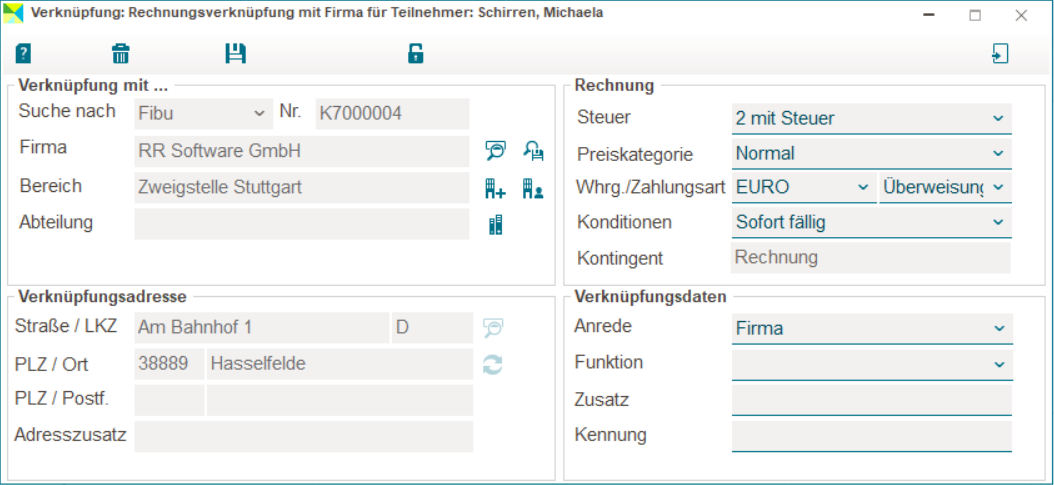The width and height of the screenshot is (1054, 485).
Task: Open the help icon in toolbar
Action: [x=24, y=54]
